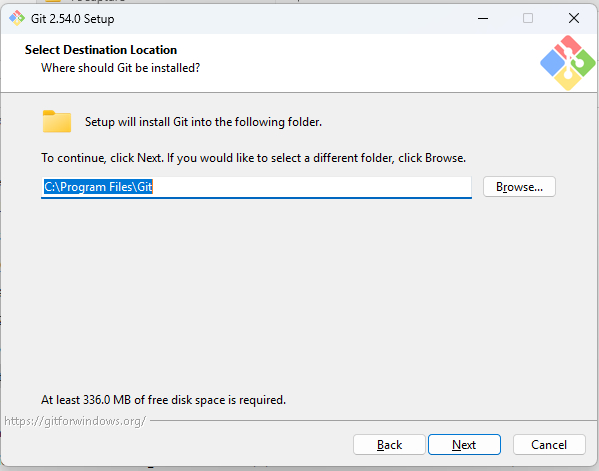Image resolution: width=599 pixels, height=471 pixels.
Task: Click the '336.0 MB' disk space notice
Action: point(163,400)
